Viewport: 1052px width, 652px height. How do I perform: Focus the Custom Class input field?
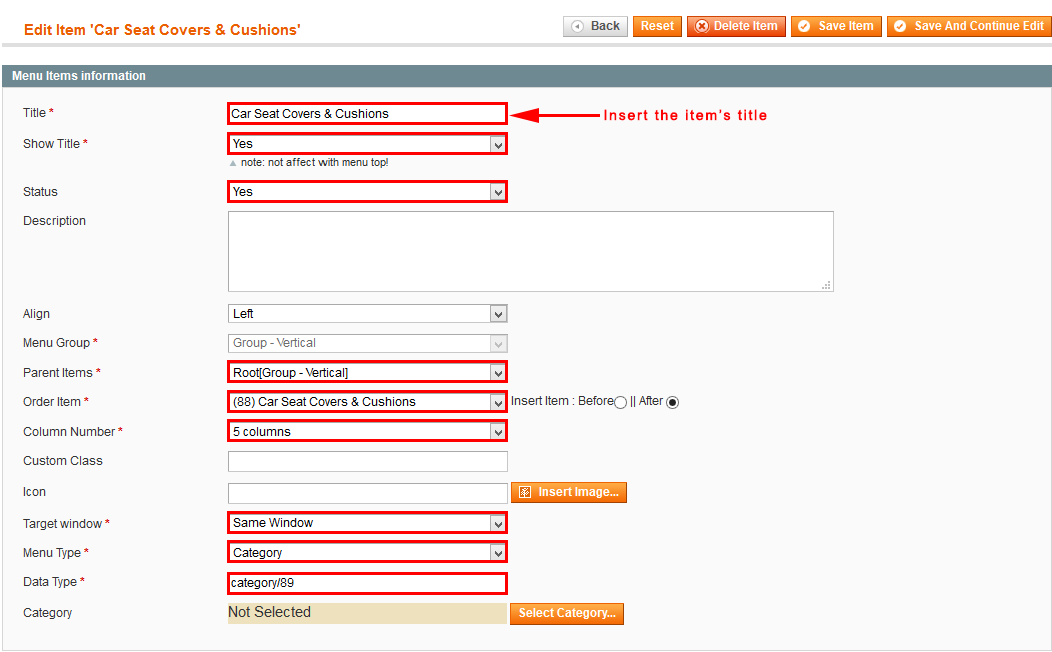point(368,461)
